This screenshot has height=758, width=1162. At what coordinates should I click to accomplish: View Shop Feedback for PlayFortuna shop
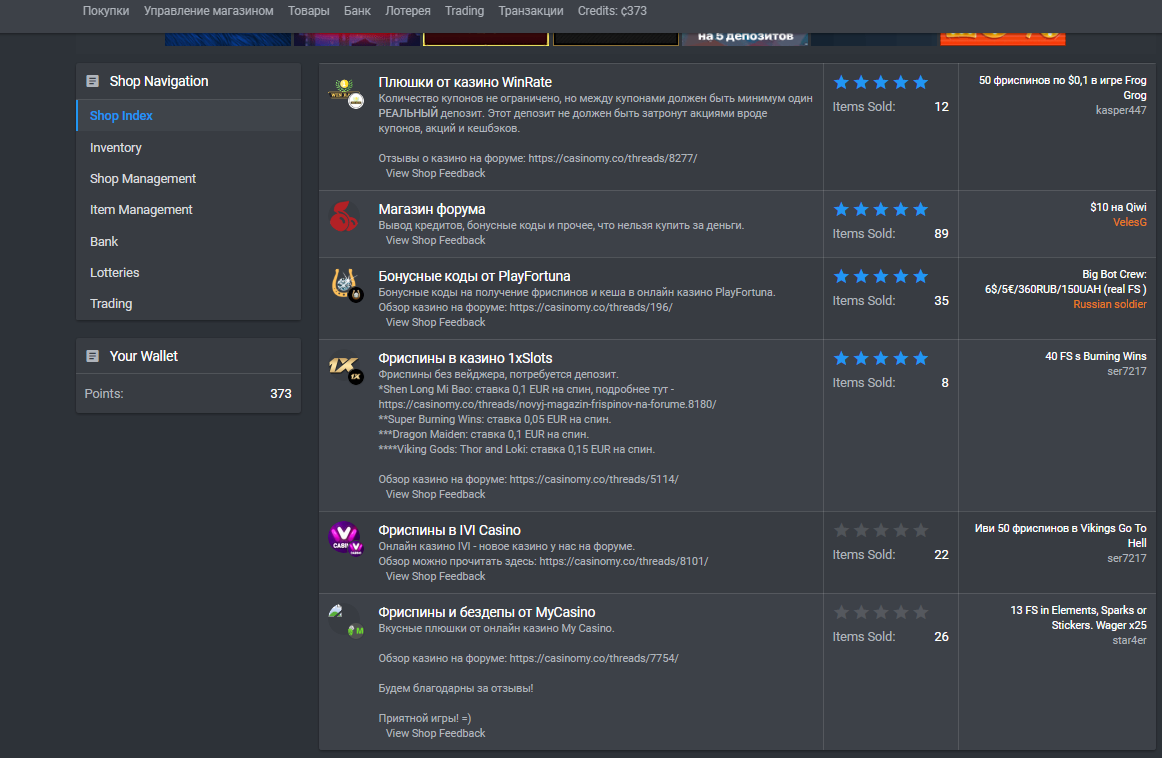(x=436, y=322)
